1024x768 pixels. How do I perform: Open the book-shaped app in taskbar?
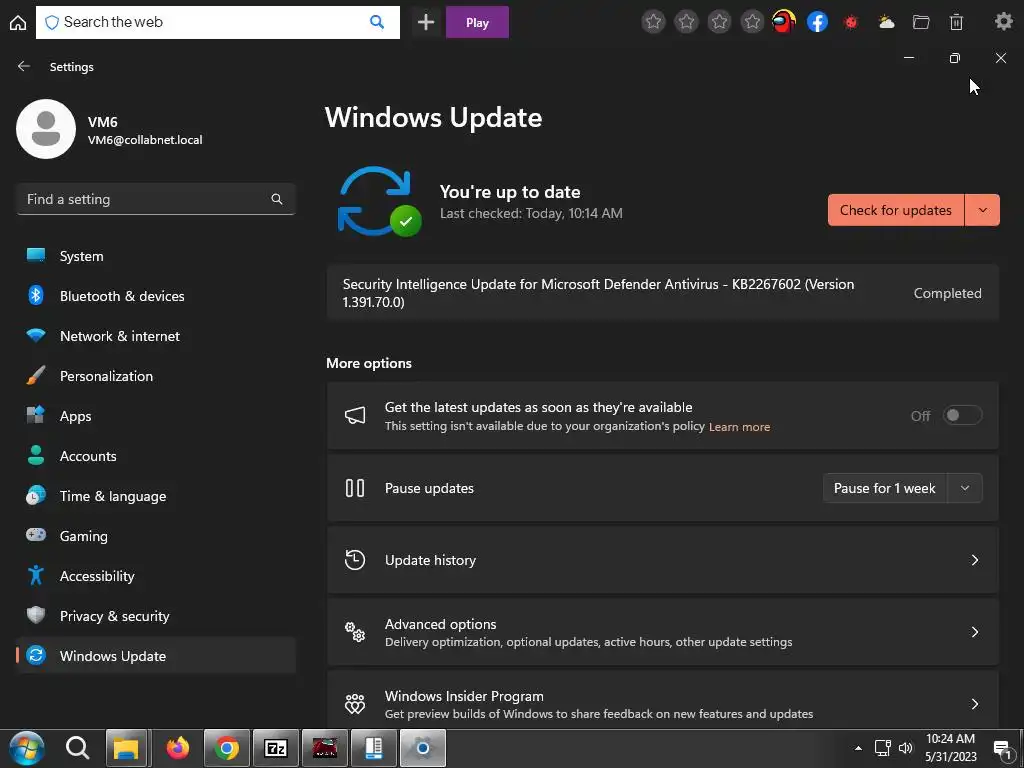pyautogui.click(x=374, y=748)
